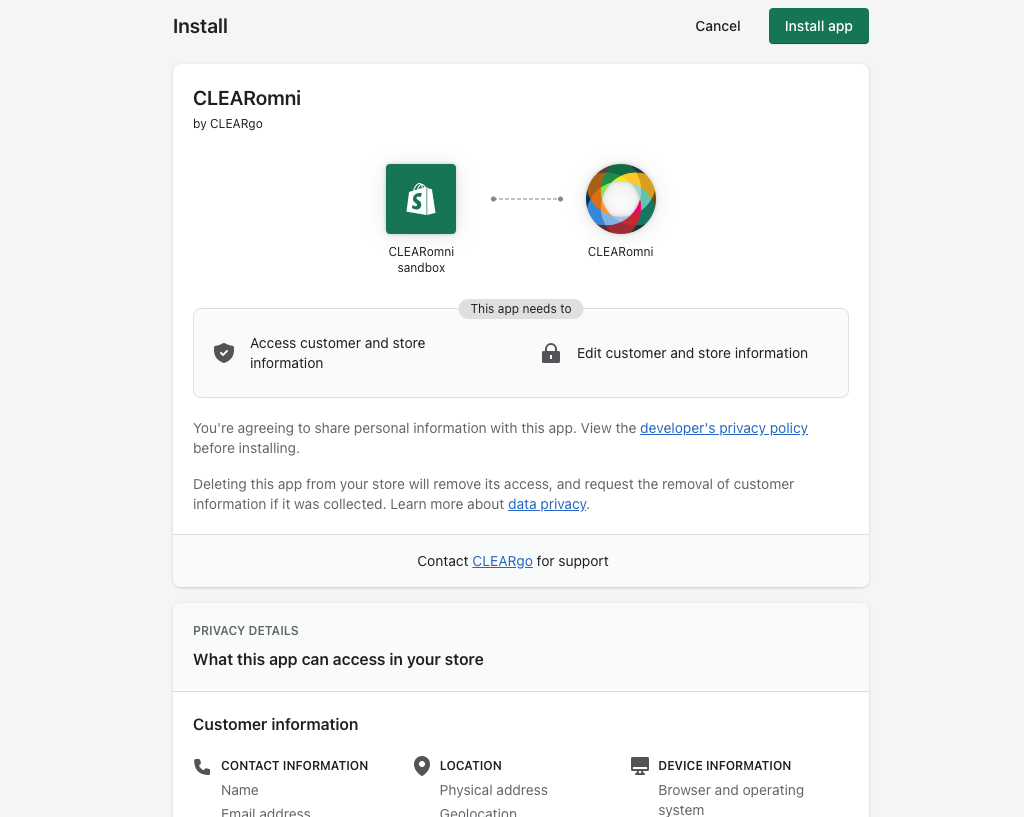Click the Customer information heading
This screenshot has height=817, width=1024.
pyautogui.click(x=275, y=724)
